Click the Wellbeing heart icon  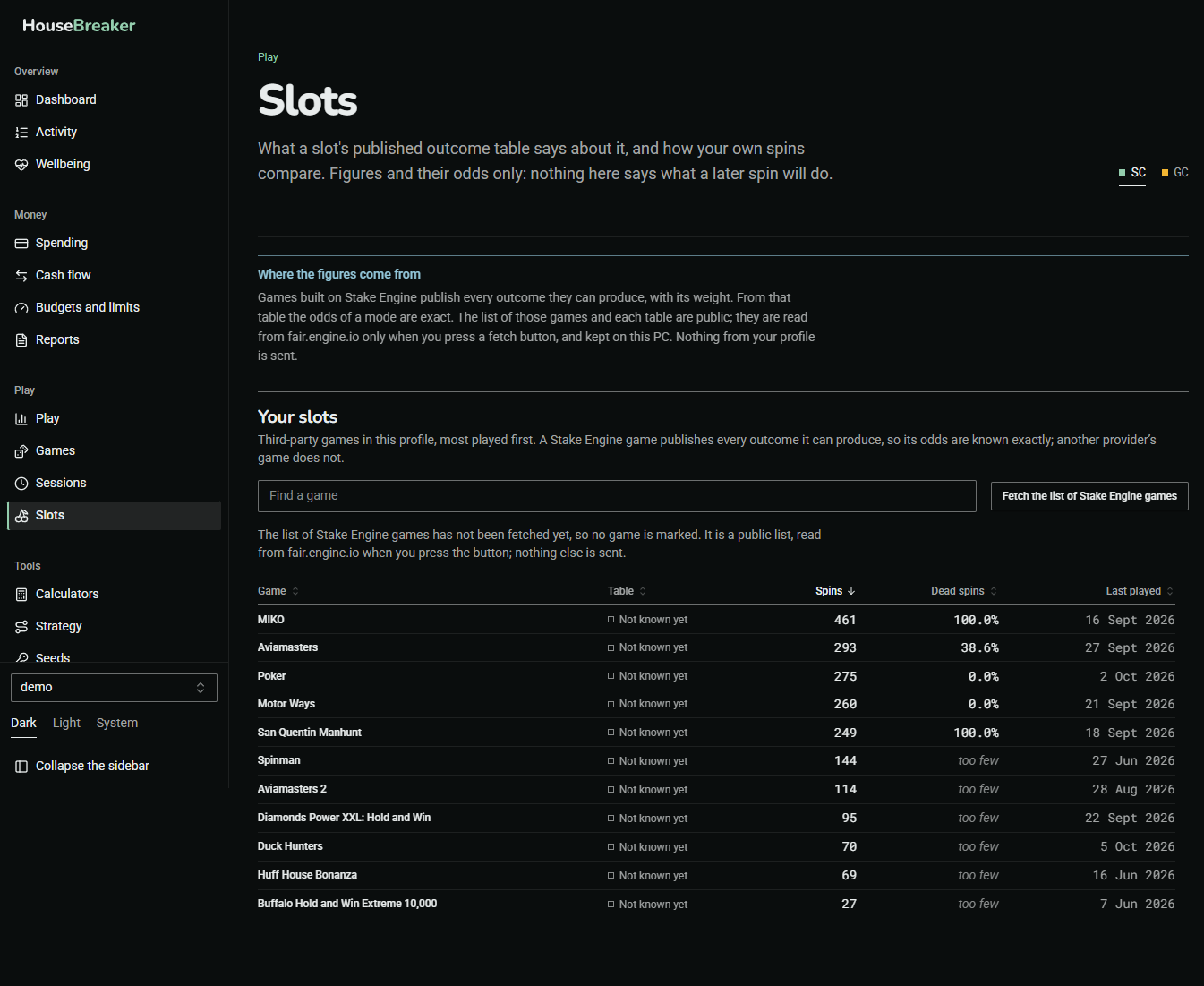tap(21, 165)
